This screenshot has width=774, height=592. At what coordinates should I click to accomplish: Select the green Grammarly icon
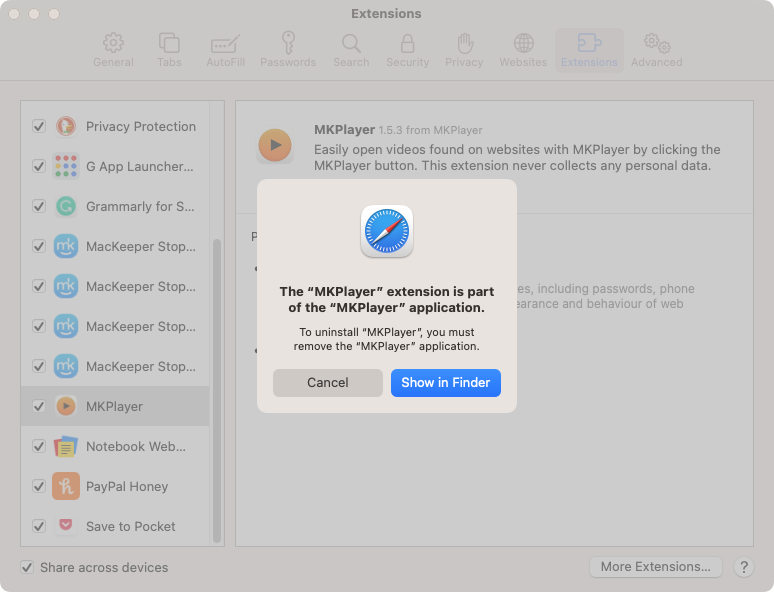coord(66,206)
